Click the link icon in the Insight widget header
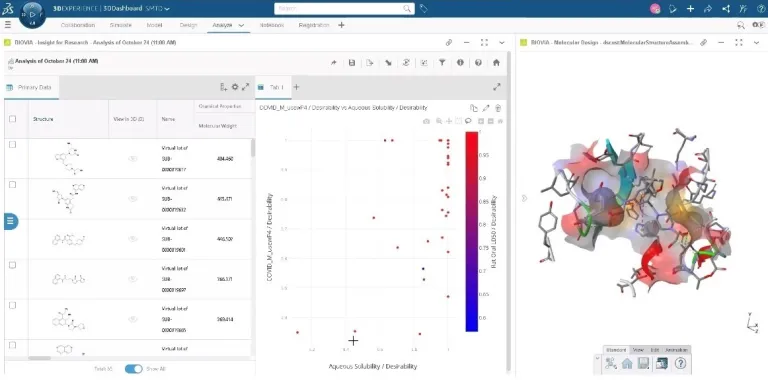The width and height of the screenshot is (768, 380). click(449, 43)
